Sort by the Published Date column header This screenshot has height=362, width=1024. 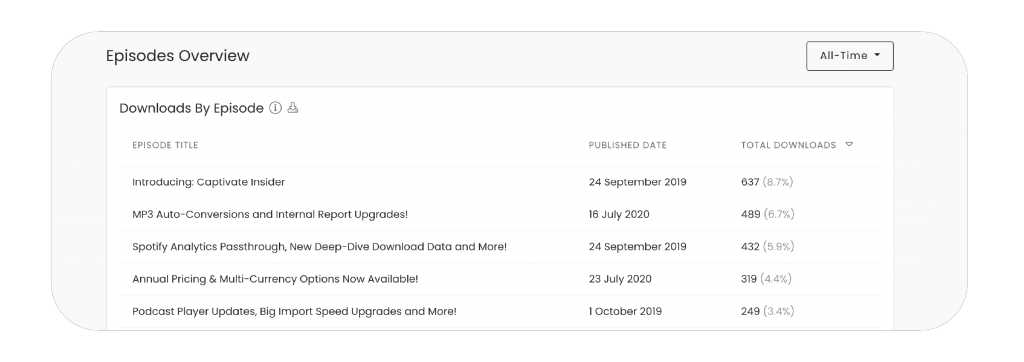pyautogui.click(x=628, y=145)
